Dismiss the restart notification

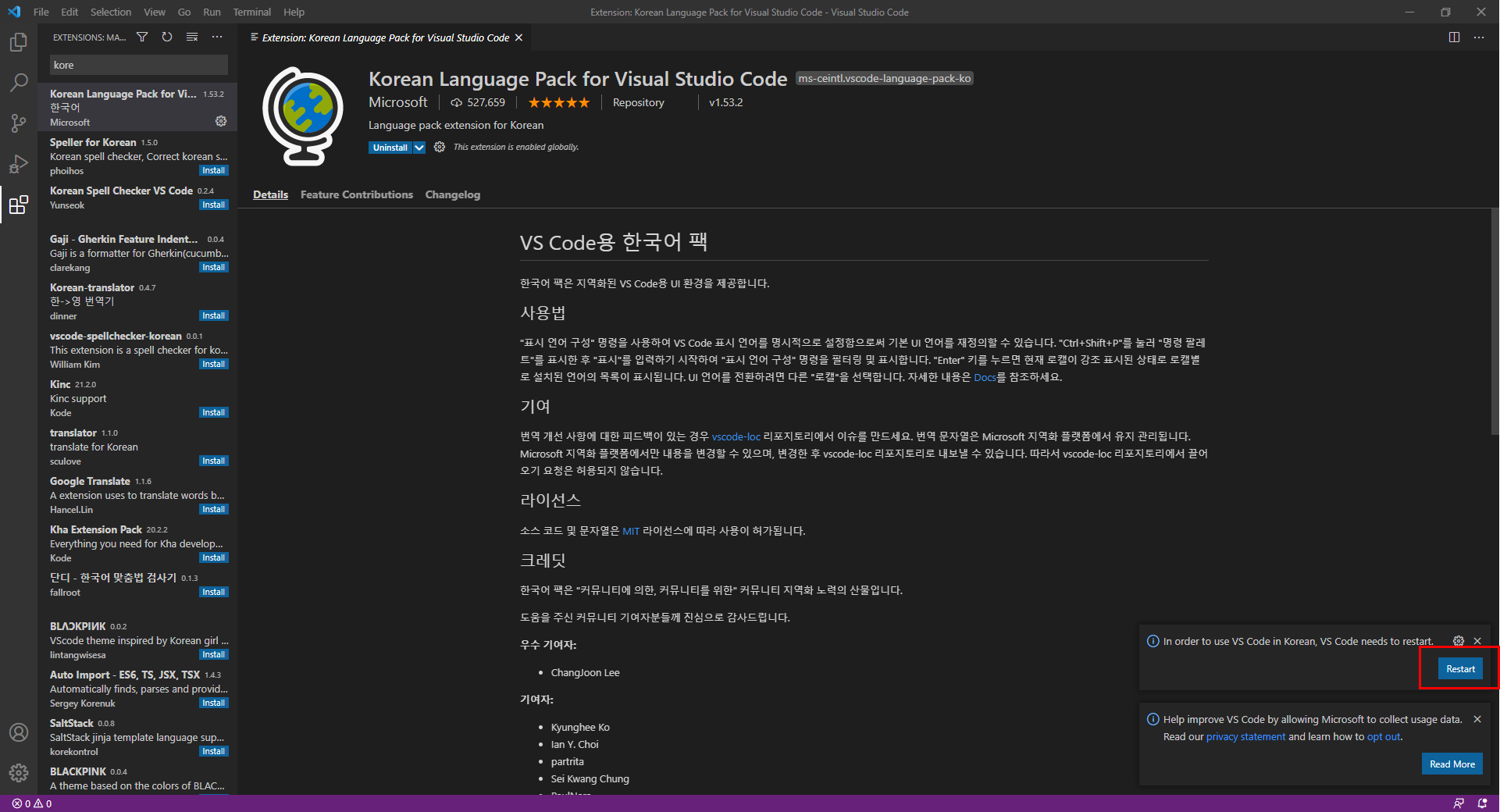(x=1477, y=641)
